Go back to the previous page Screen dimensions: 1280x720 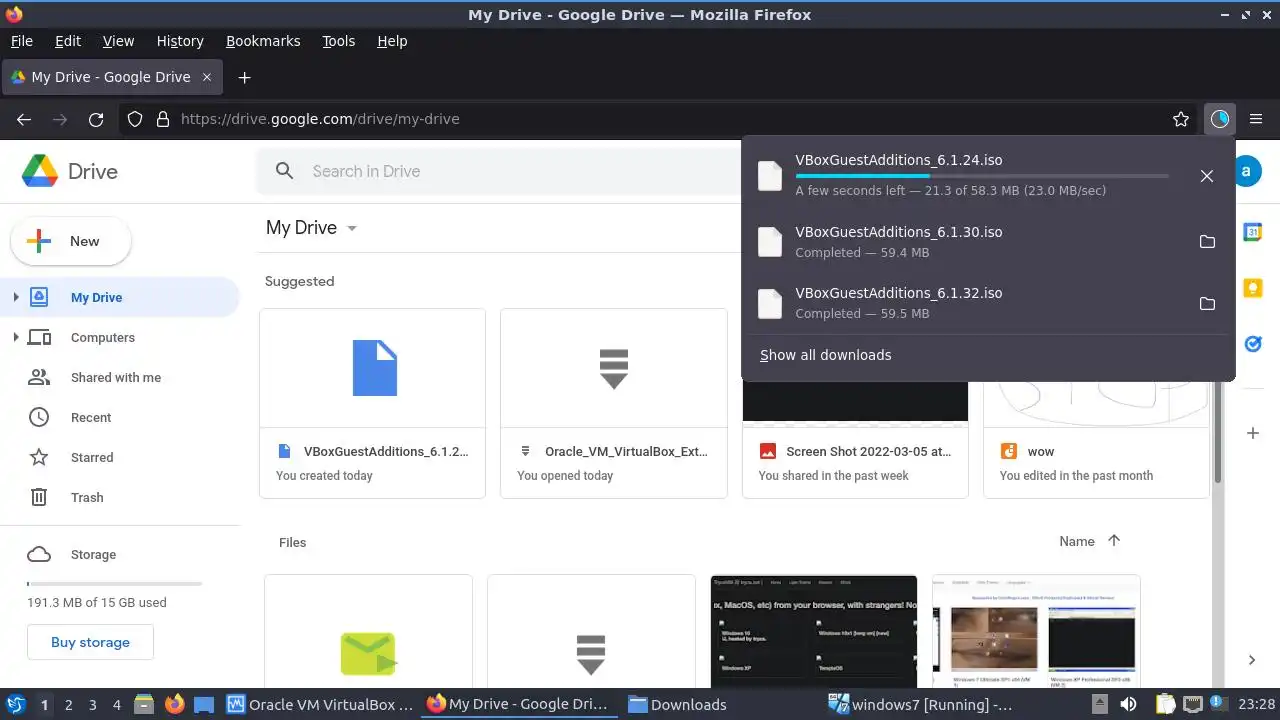coord(24,119)
